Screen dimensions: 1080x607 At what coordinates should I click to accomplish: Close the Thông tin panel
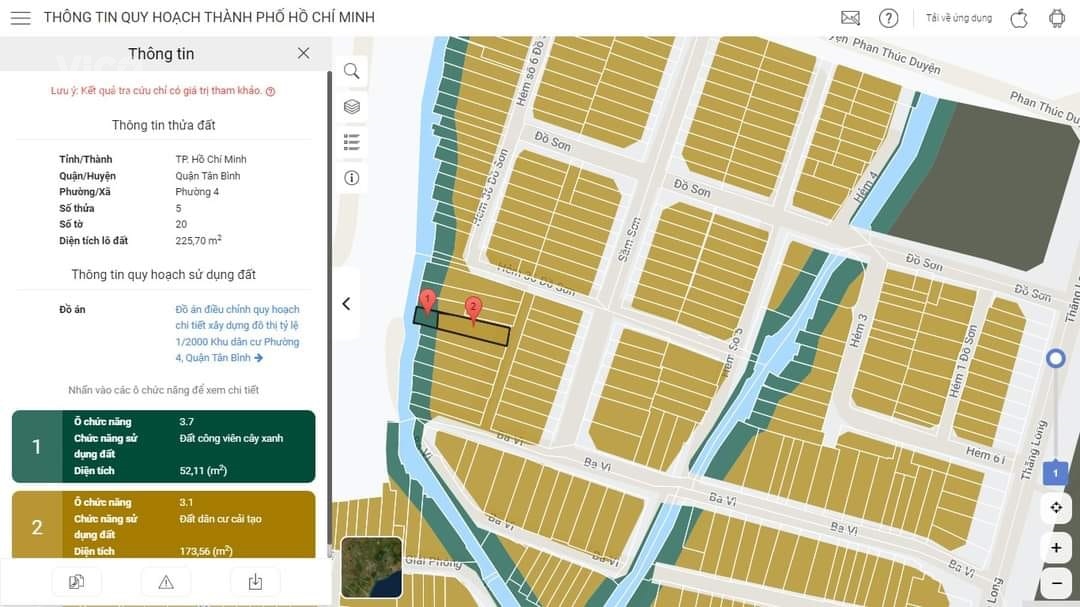pos(303,53)
